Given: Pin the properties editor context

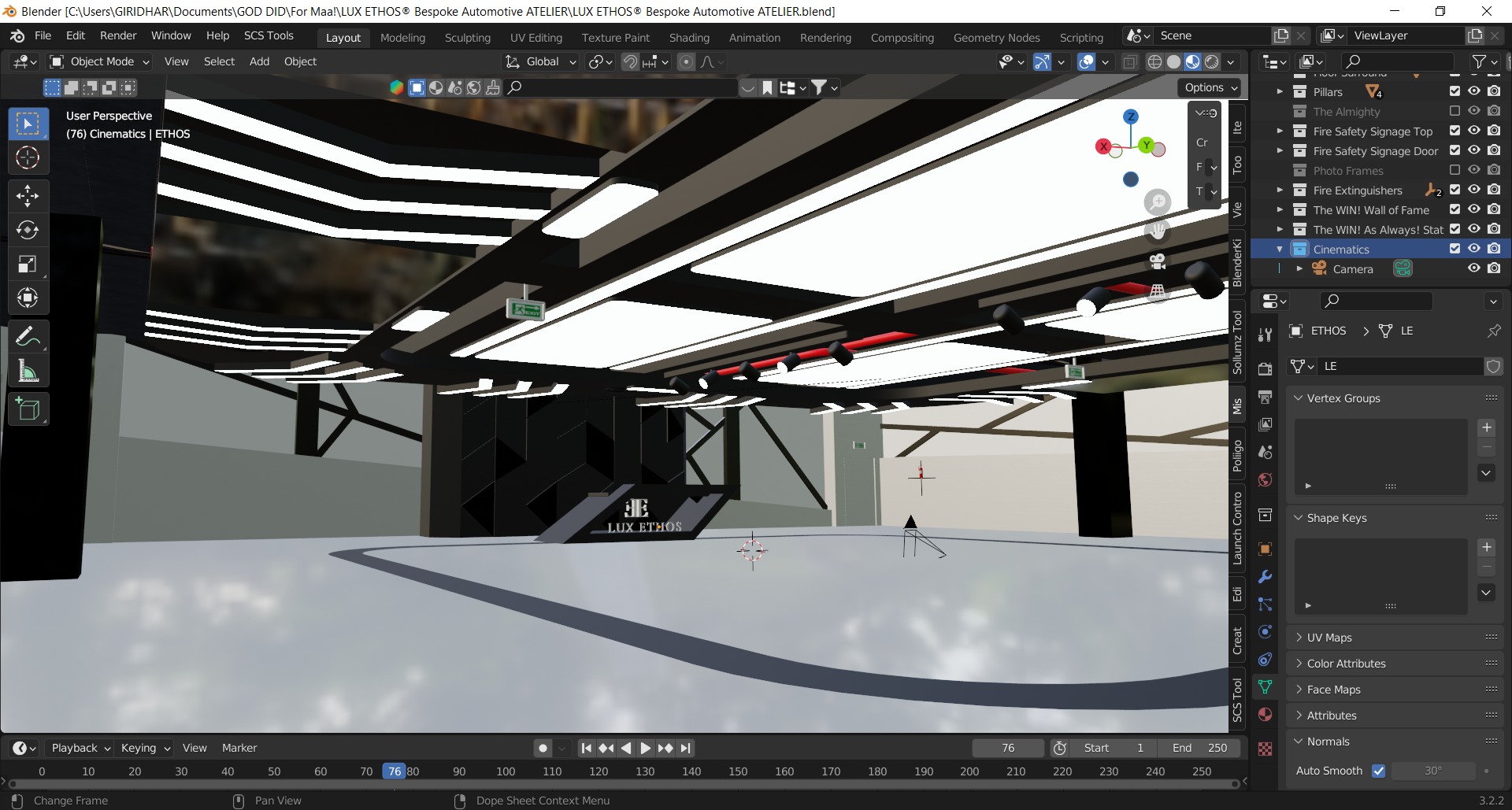Looking at the screenshot, I should click(1493, 331).
